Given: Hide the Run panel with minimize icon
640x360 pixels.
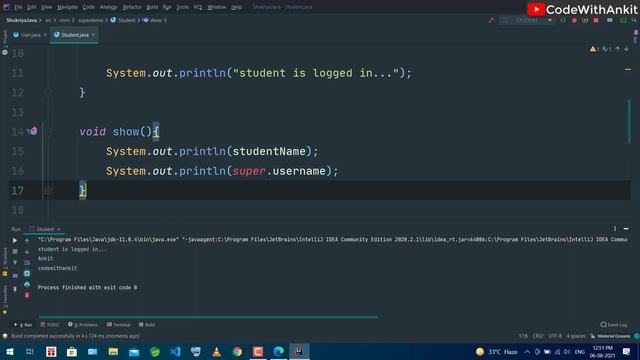Looking at the screenshot, I should pos(626,229).
